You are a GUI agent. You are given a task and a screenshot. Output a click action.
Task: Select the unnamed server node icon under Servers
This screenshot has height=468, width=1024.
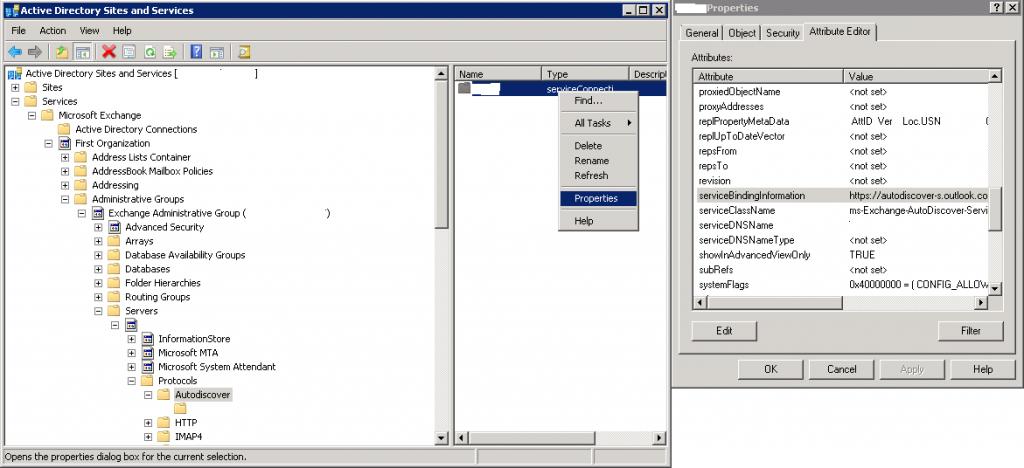point(131,324)
